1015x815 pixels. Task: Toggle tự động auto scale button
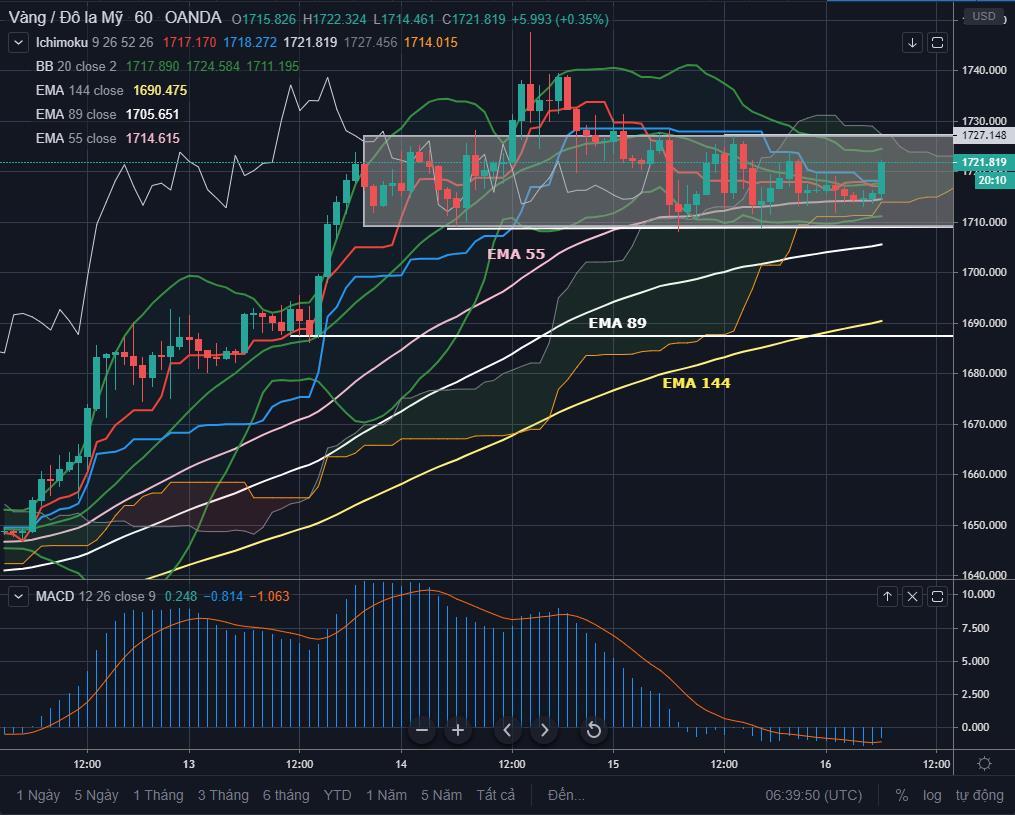979,795
